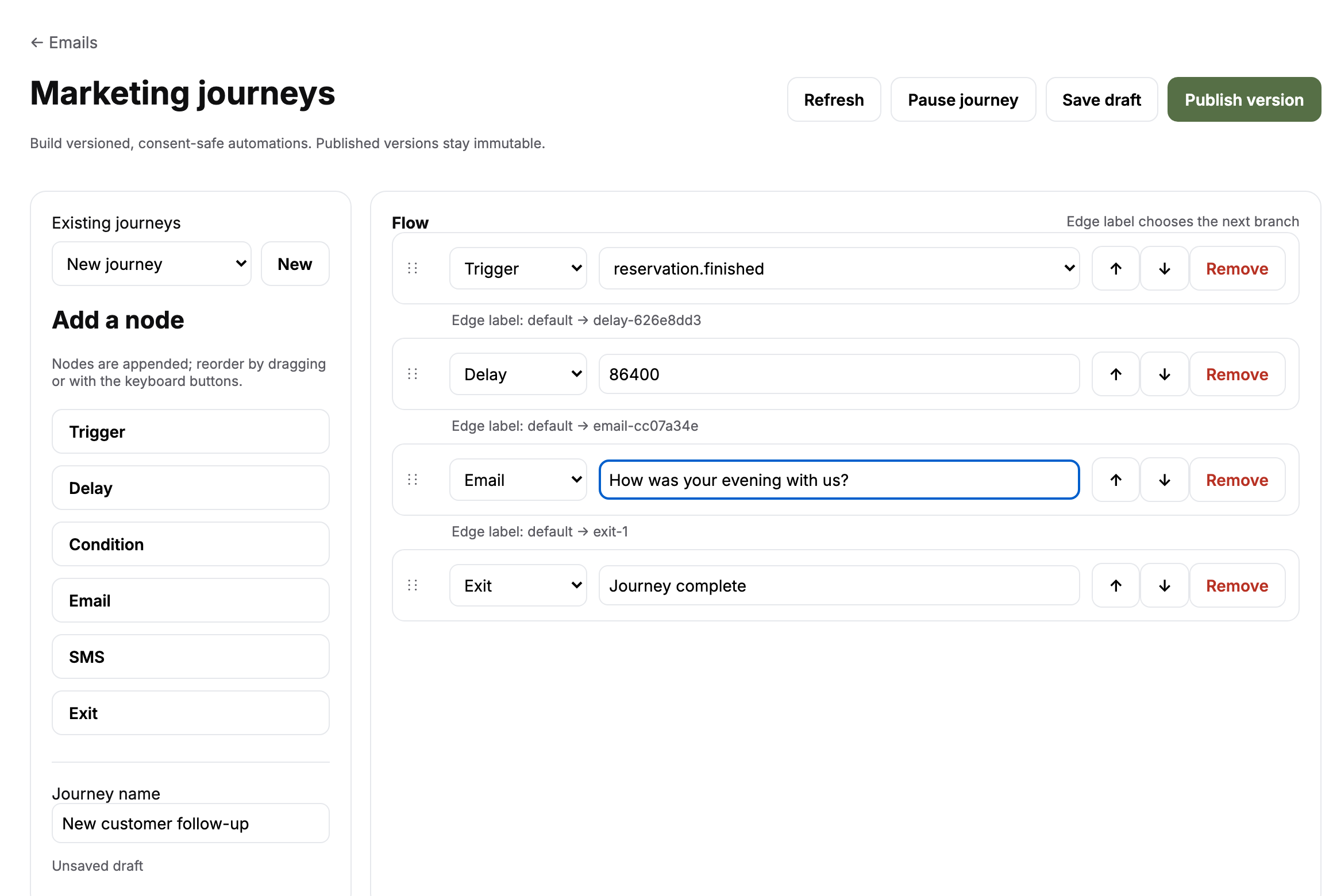Remove the Delay node
The width and height of the screenshot is (1333, 896).
[1237, 374]
